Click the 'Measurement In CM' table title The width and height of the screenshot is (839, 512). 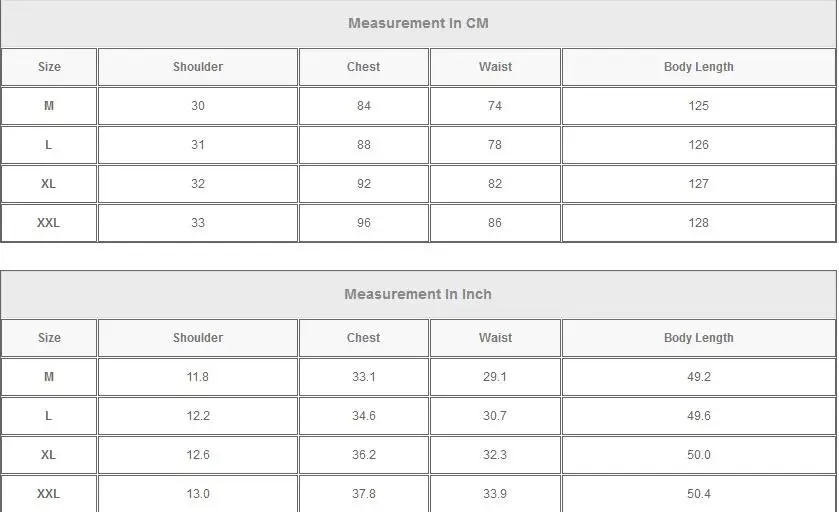pos(418,23)
